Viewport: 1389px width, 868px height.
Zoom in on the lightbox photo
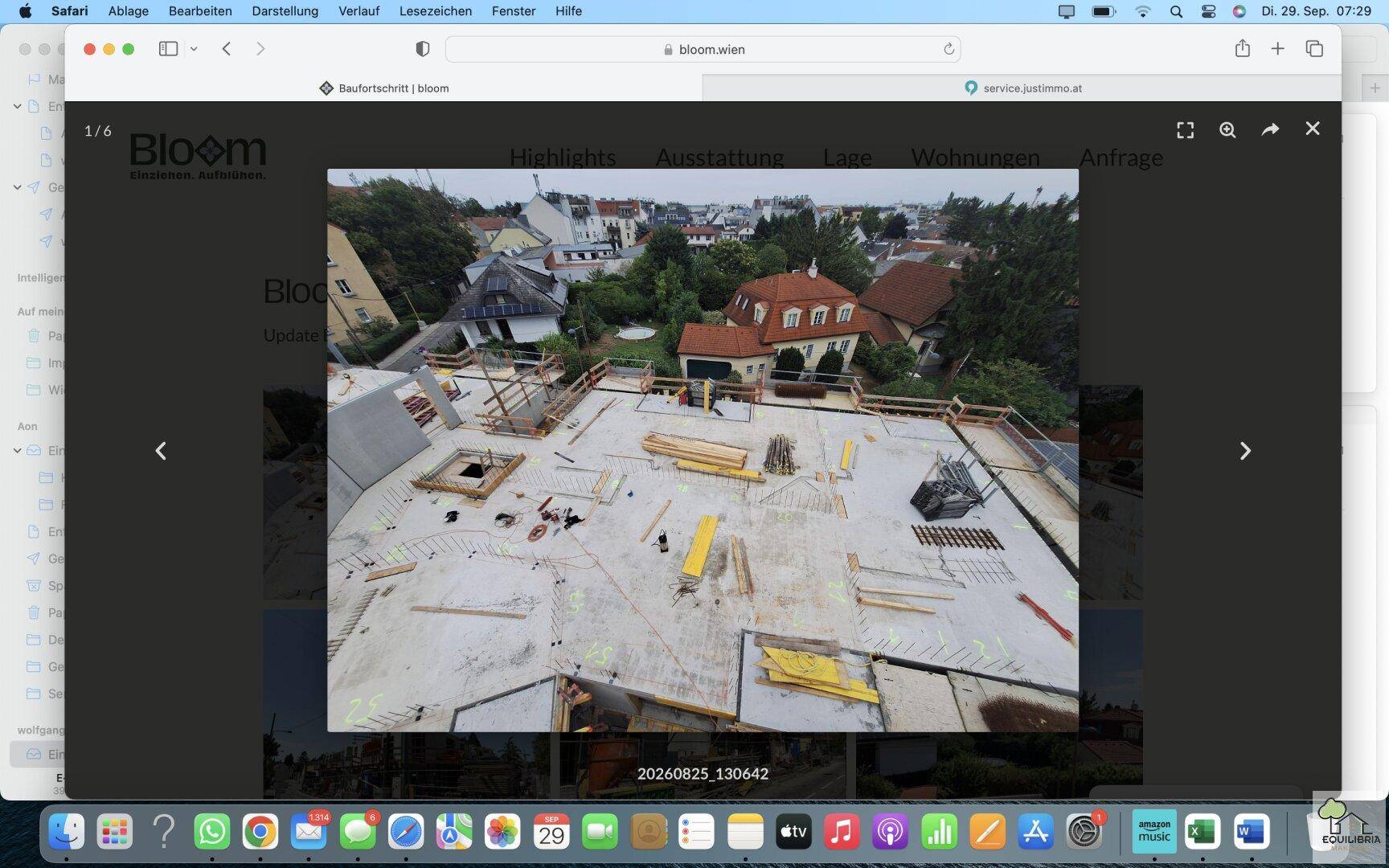tap(1227, 130)
